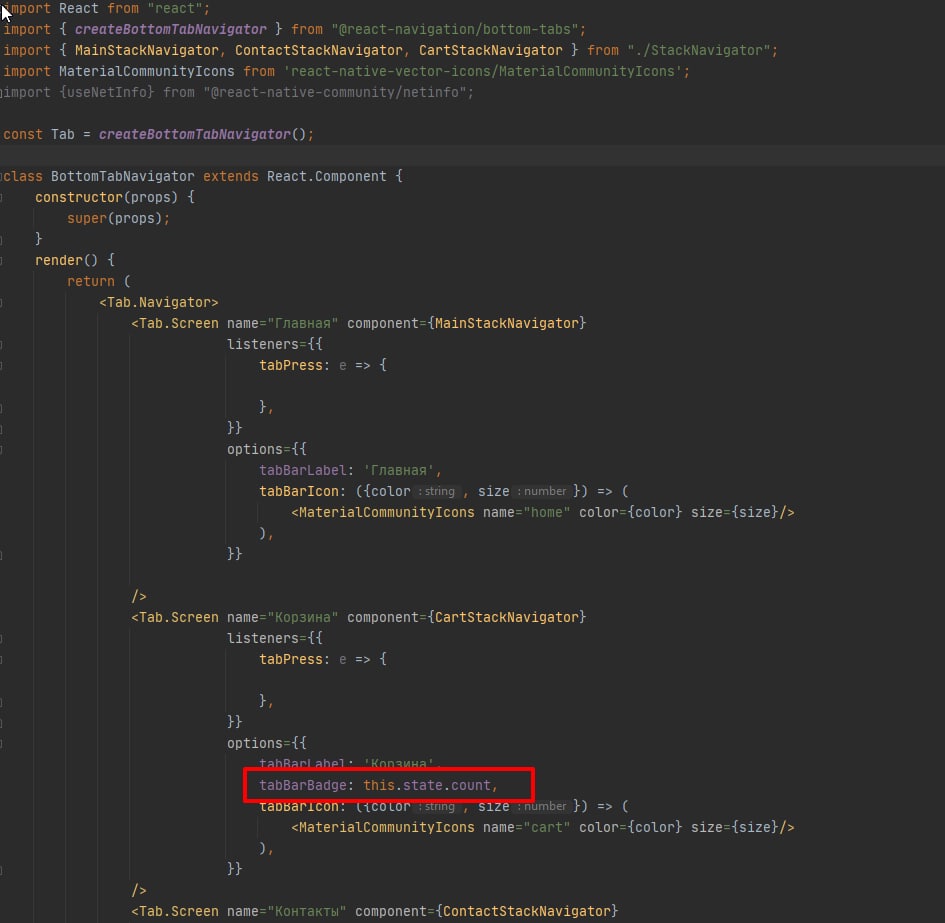The height and width of the screenshot is (923, 945).
Task: Click super(props) inside the constructor
Action: coord(116,218)
